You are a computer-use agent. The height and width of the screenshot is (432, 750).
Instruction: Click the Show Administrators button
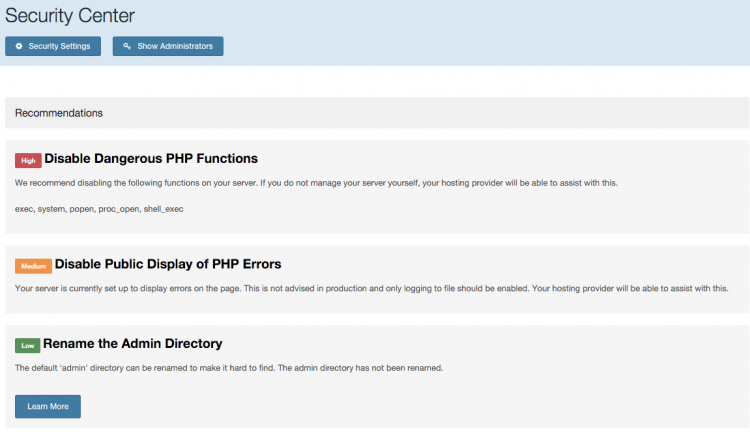[x=168, y=46]
